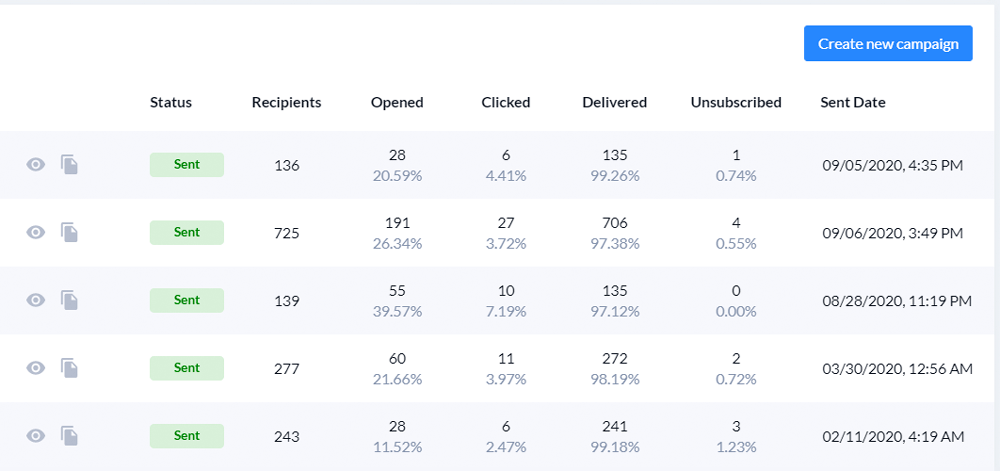Copy the campaign sent 03/30/2020
The image size is (1000, 471).
coord(70,368)
